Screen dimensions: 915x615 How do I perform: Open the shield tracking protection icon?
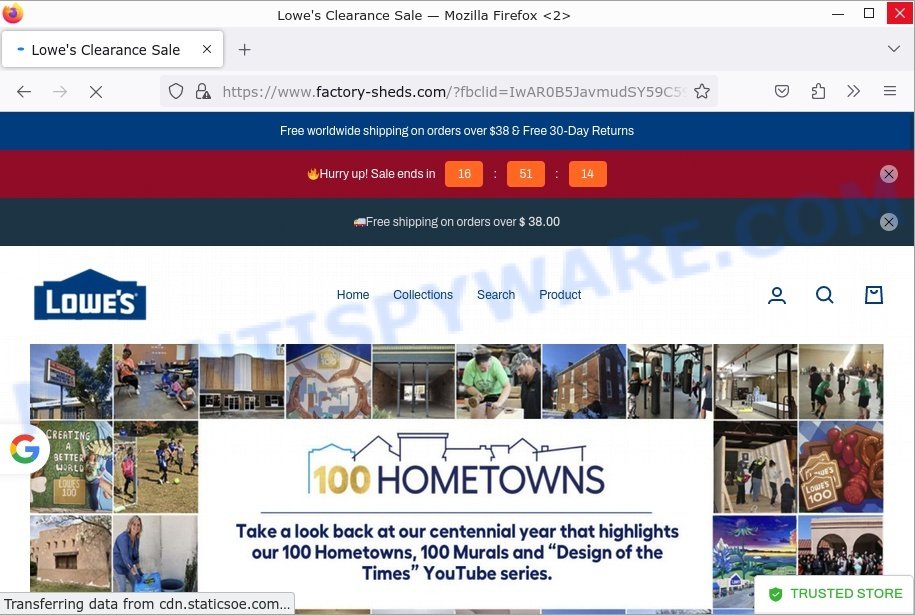[x=176, y=91]
